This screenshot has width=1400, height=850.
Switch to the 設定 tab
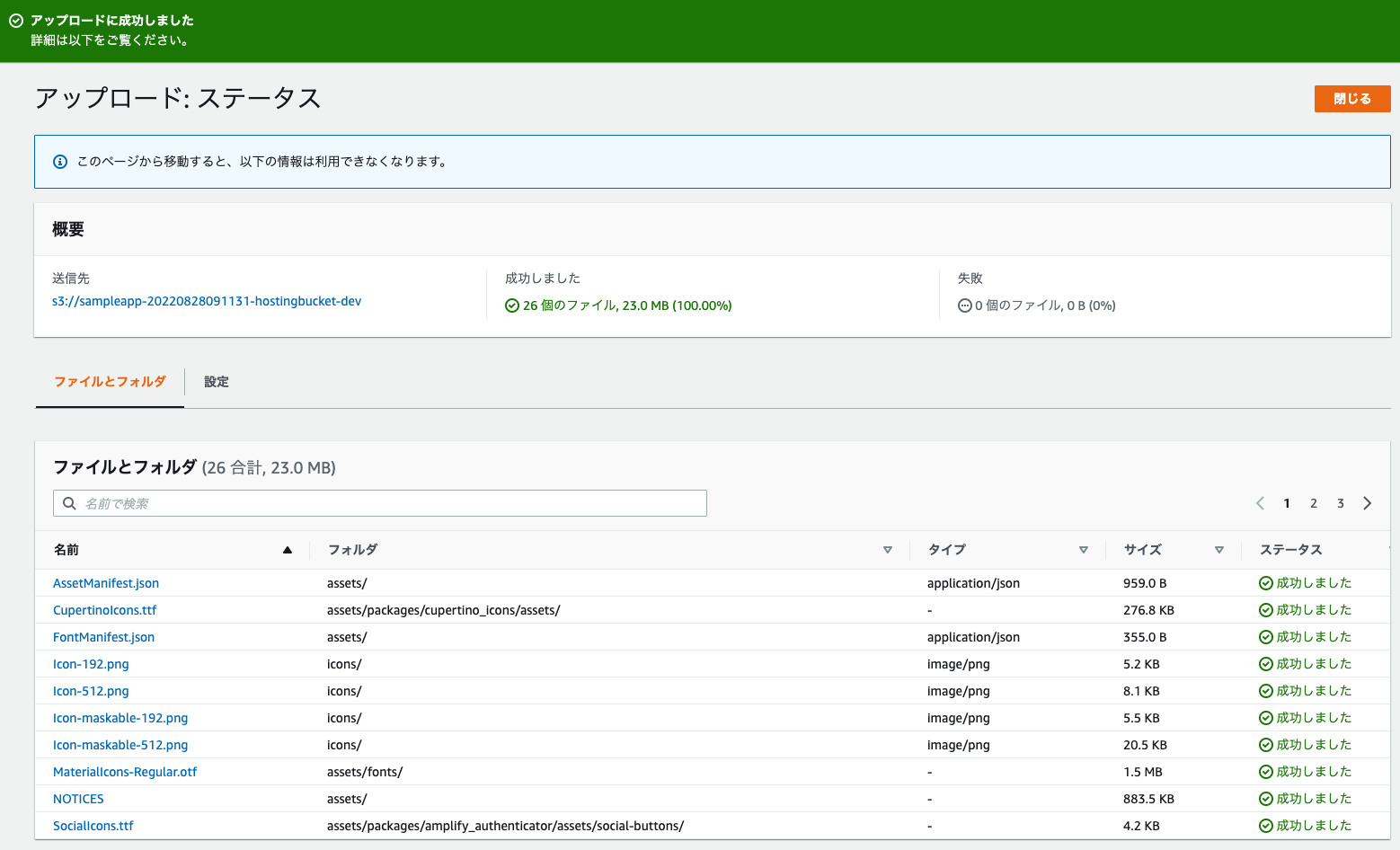click(x=217, y=382)
